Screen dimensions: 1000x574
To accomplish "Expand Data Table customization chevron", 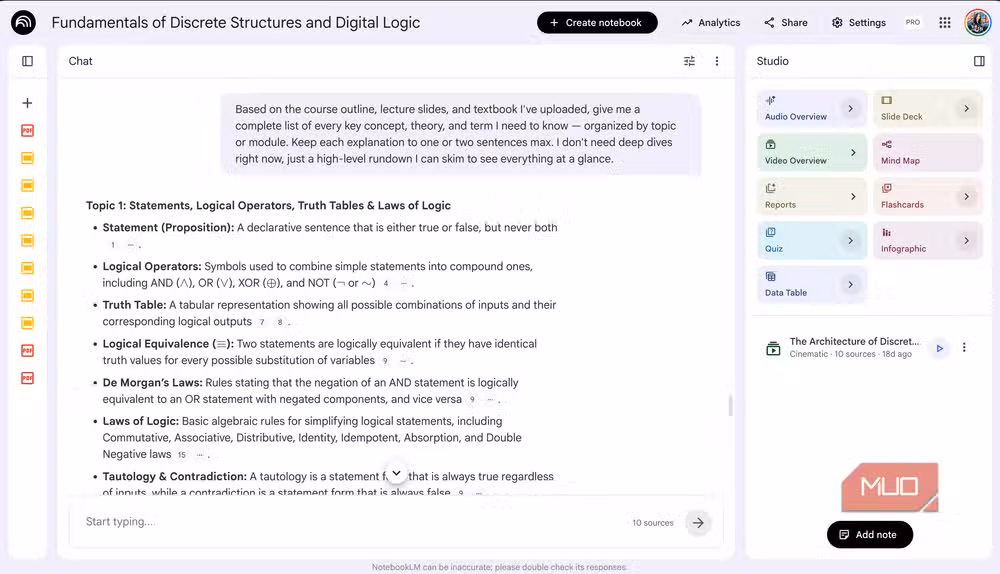I will pos(850,284).
